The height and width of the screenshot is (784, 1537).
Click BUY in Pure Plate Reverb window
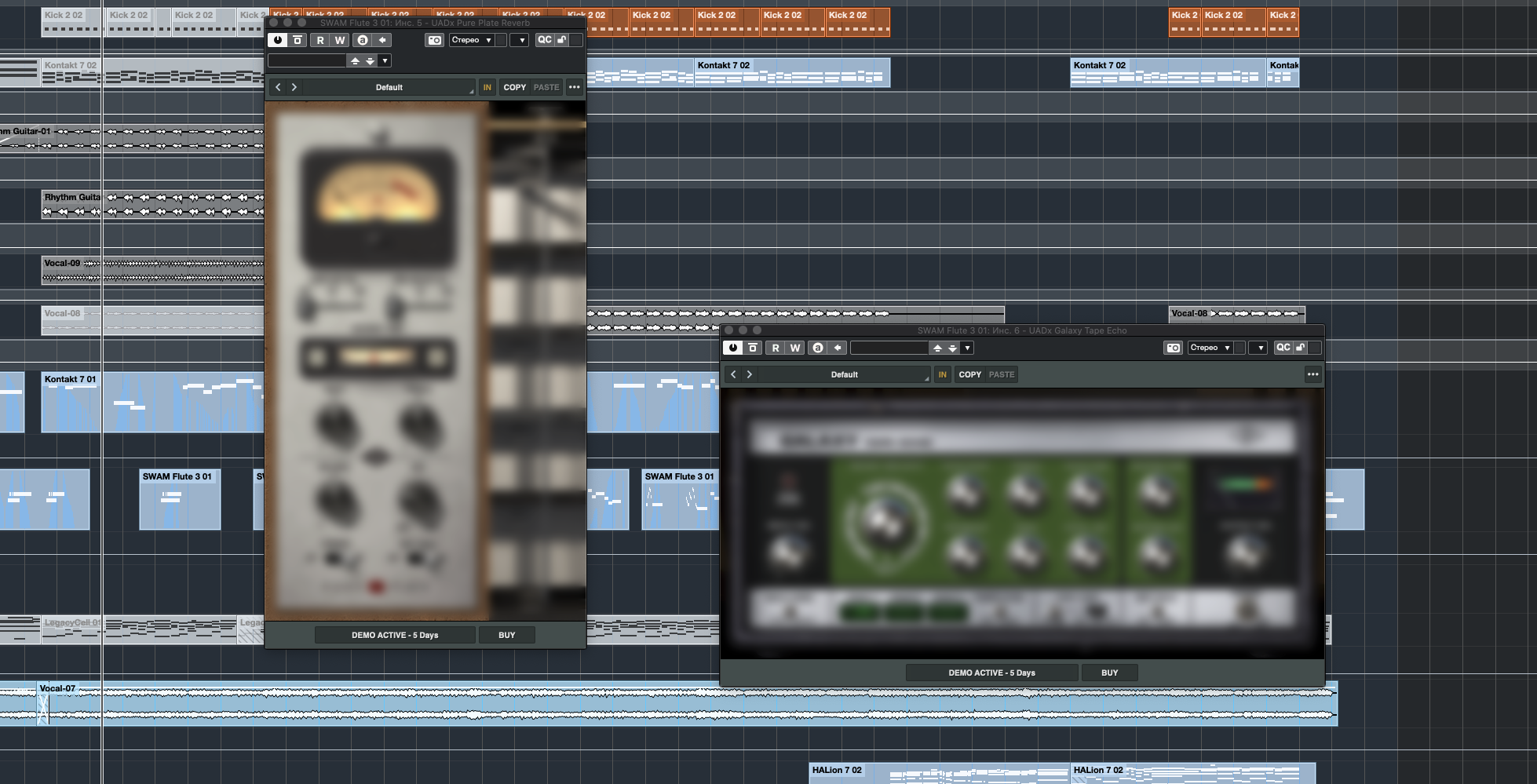507,635
